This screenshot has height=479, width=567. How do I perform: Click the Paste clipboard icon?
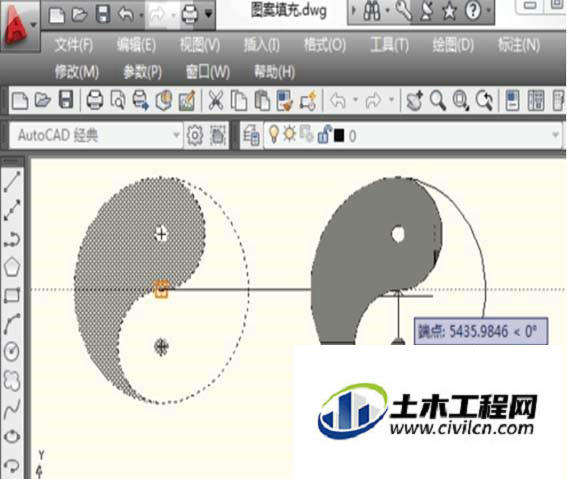262,100
